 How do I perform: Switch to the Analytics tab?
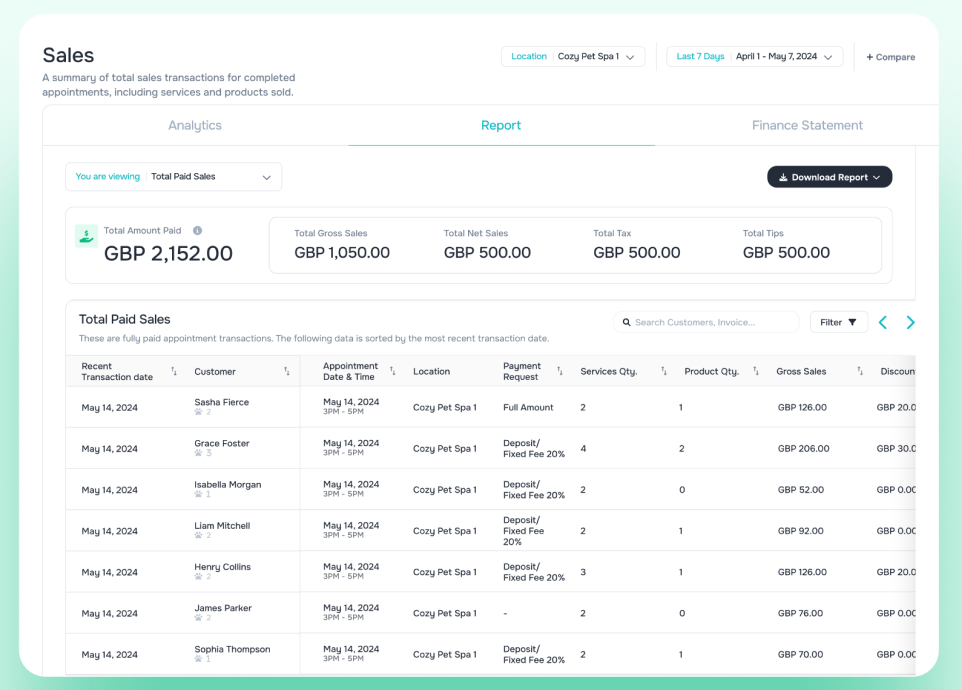195,125
